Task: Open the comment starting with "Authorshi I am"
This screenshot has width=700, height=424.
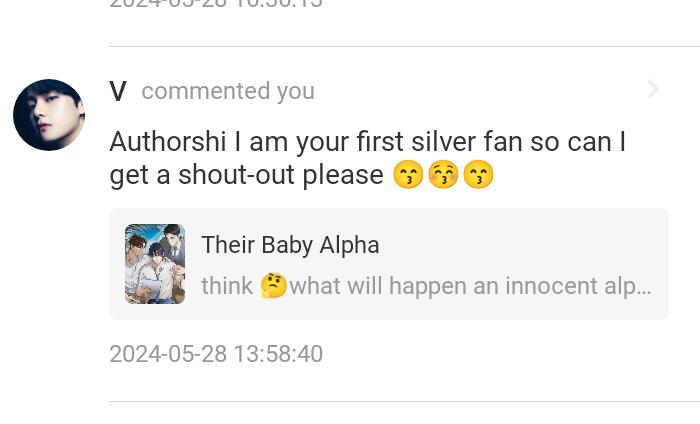Action: click(x=367, y=142)
